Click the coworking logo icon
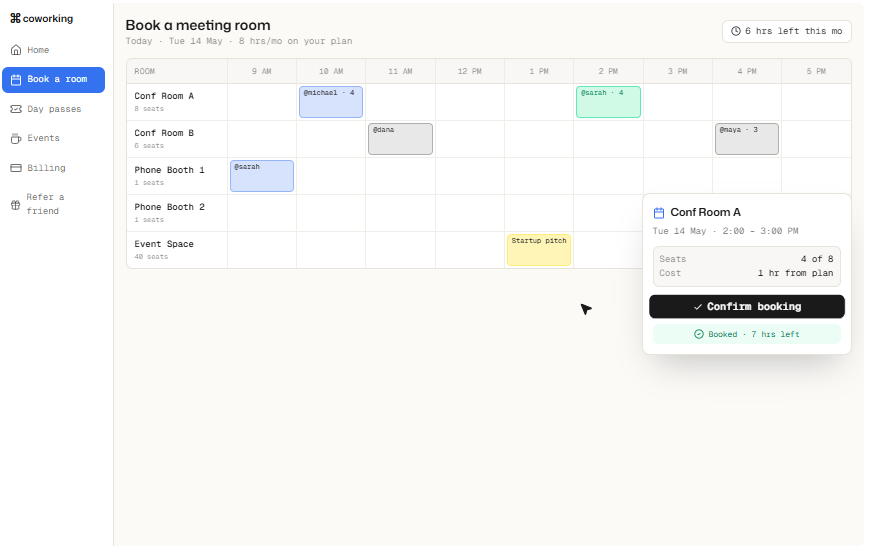 pos(15,18)
